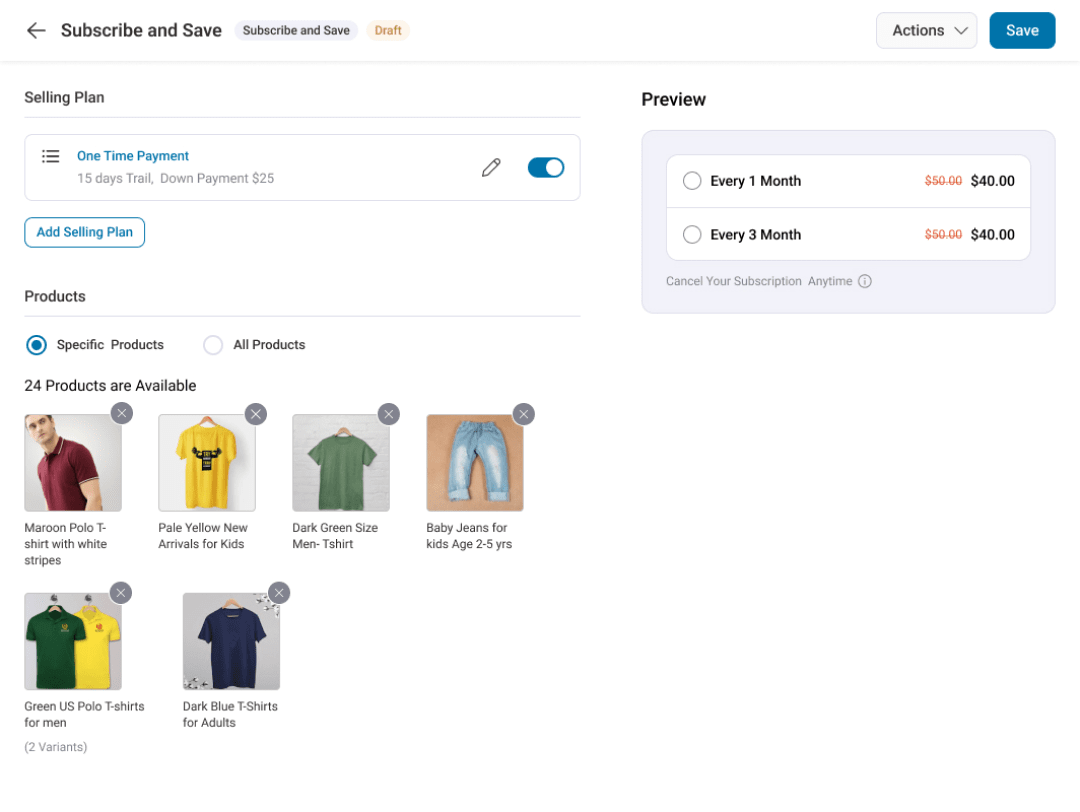Edit One Time Payment with the pencil icon
Image resolution: width=1080 pixels, height=812 pixels.
pyautogui.click(x=491, y=167)
